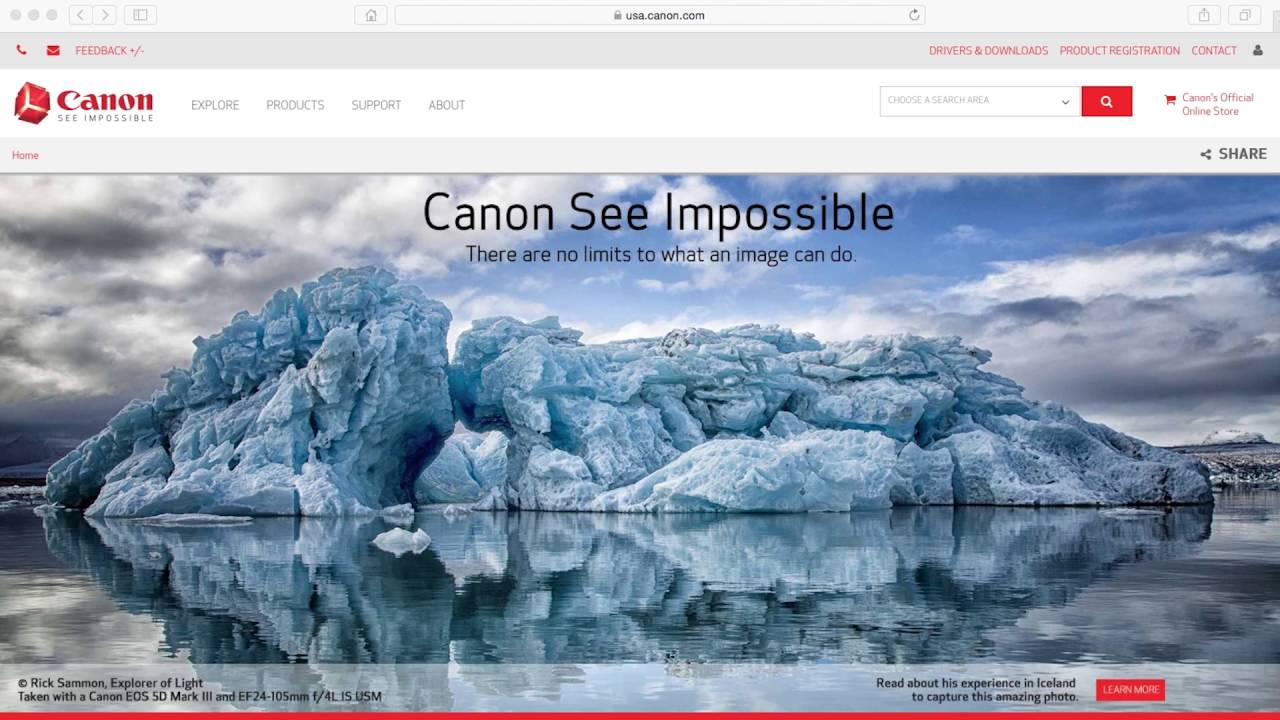Click the Home breadcrumb link

[x=25, y=155]
